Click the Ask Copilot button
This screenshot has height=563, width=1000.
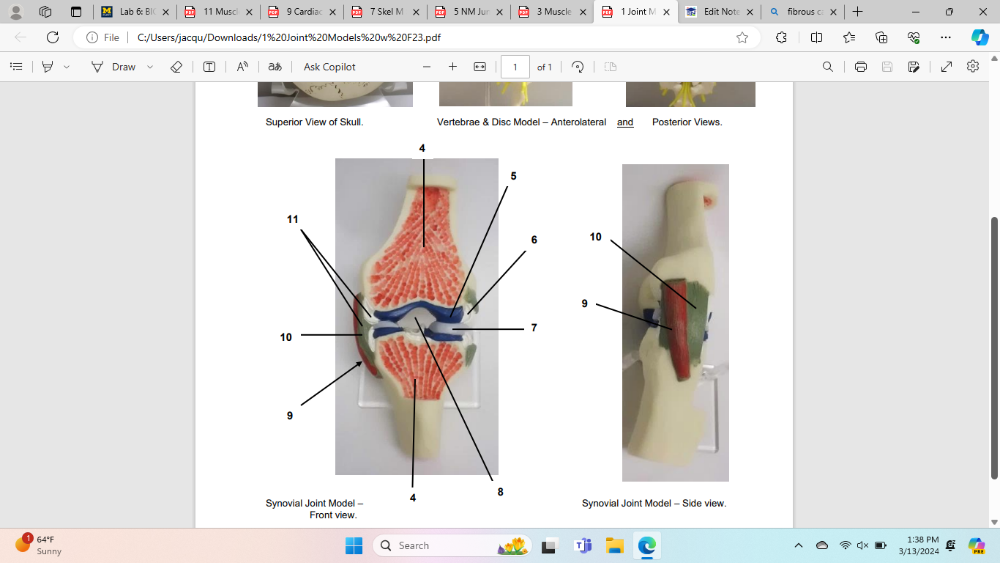pos(329,67)
